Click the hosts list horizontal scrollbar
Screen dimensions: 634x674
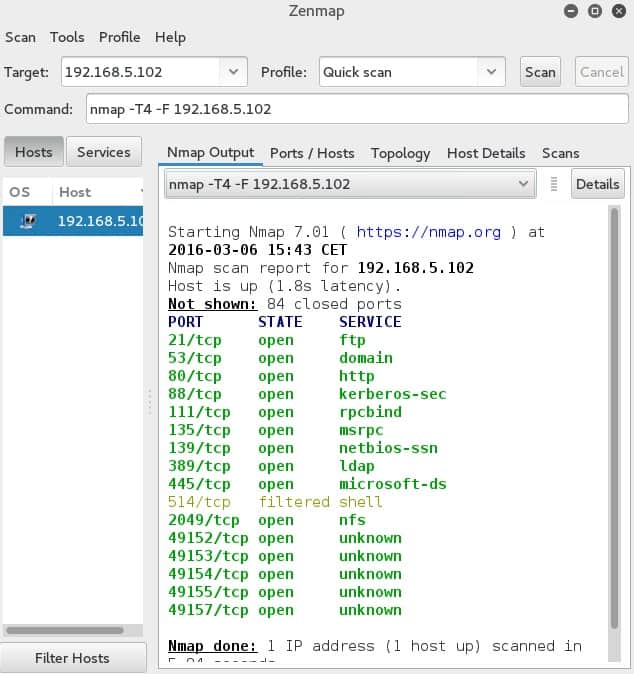[x=65, y=631]
